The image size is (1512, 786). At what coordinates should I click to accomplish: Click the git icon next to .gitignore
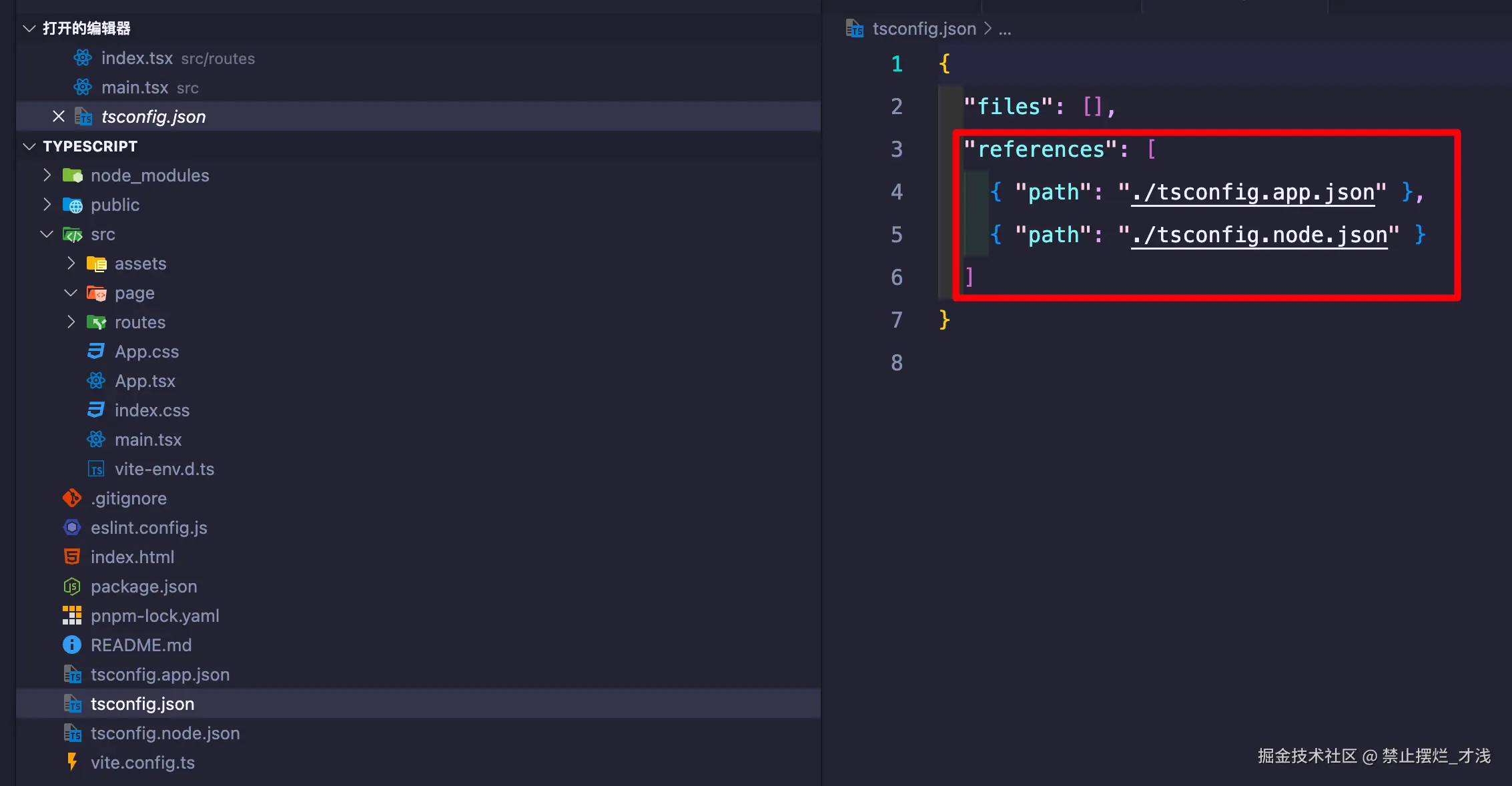click(72, 498)
